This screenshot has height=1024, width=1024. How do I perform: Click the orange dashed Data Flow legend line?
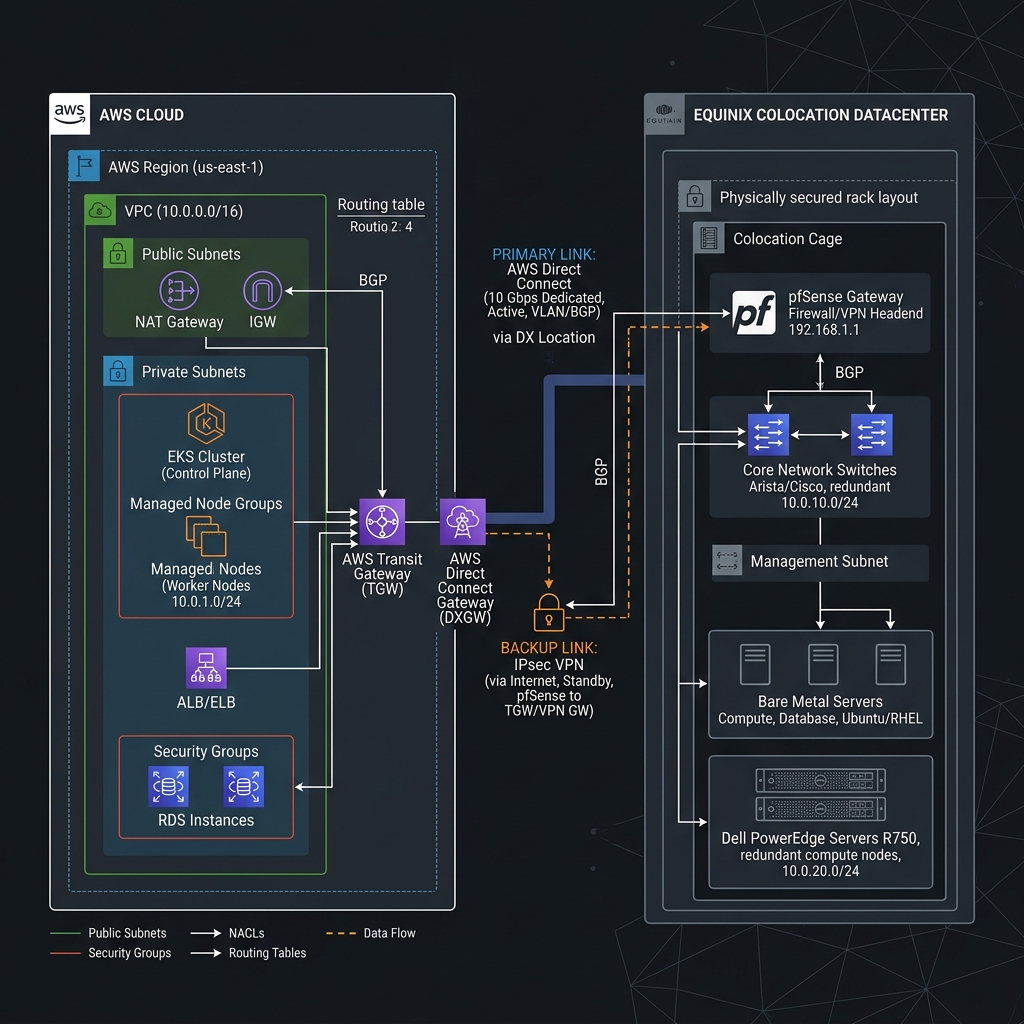[x=341, y=933]
